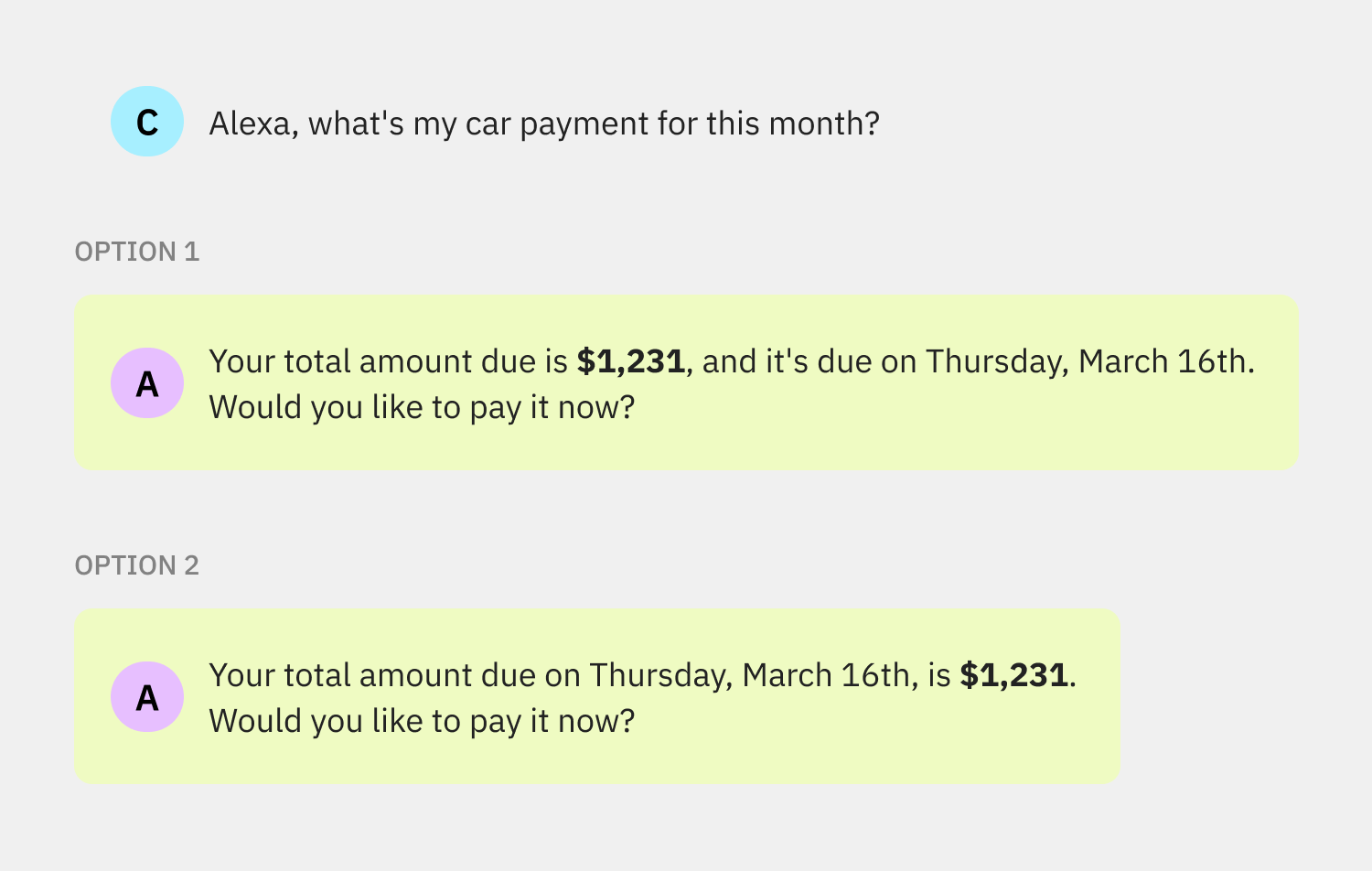Select the "OPTION 2" heading label
Viewport: 1372px width, 871px height.
click(137, 565)
